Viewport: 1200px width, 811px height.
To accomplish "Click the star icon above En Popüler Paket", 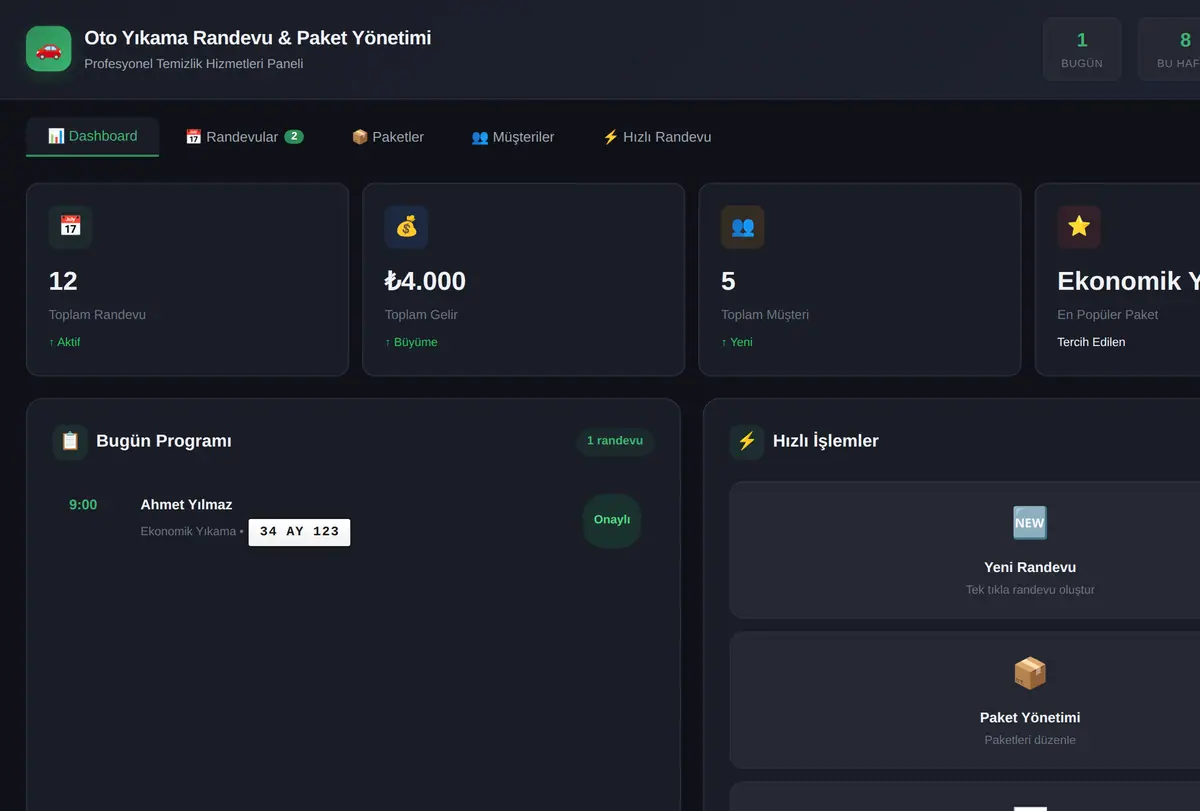I will coord(1079,227).
